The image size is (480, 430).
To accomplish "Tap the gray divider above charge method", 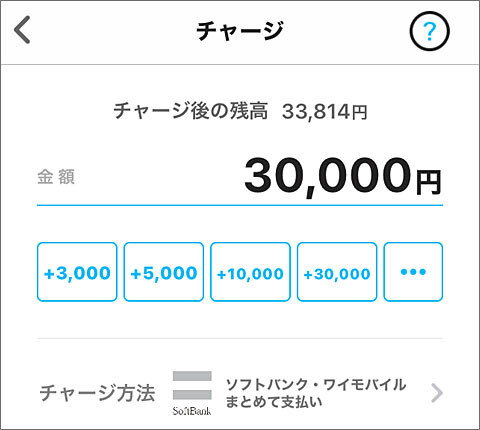I will [240, 339].
